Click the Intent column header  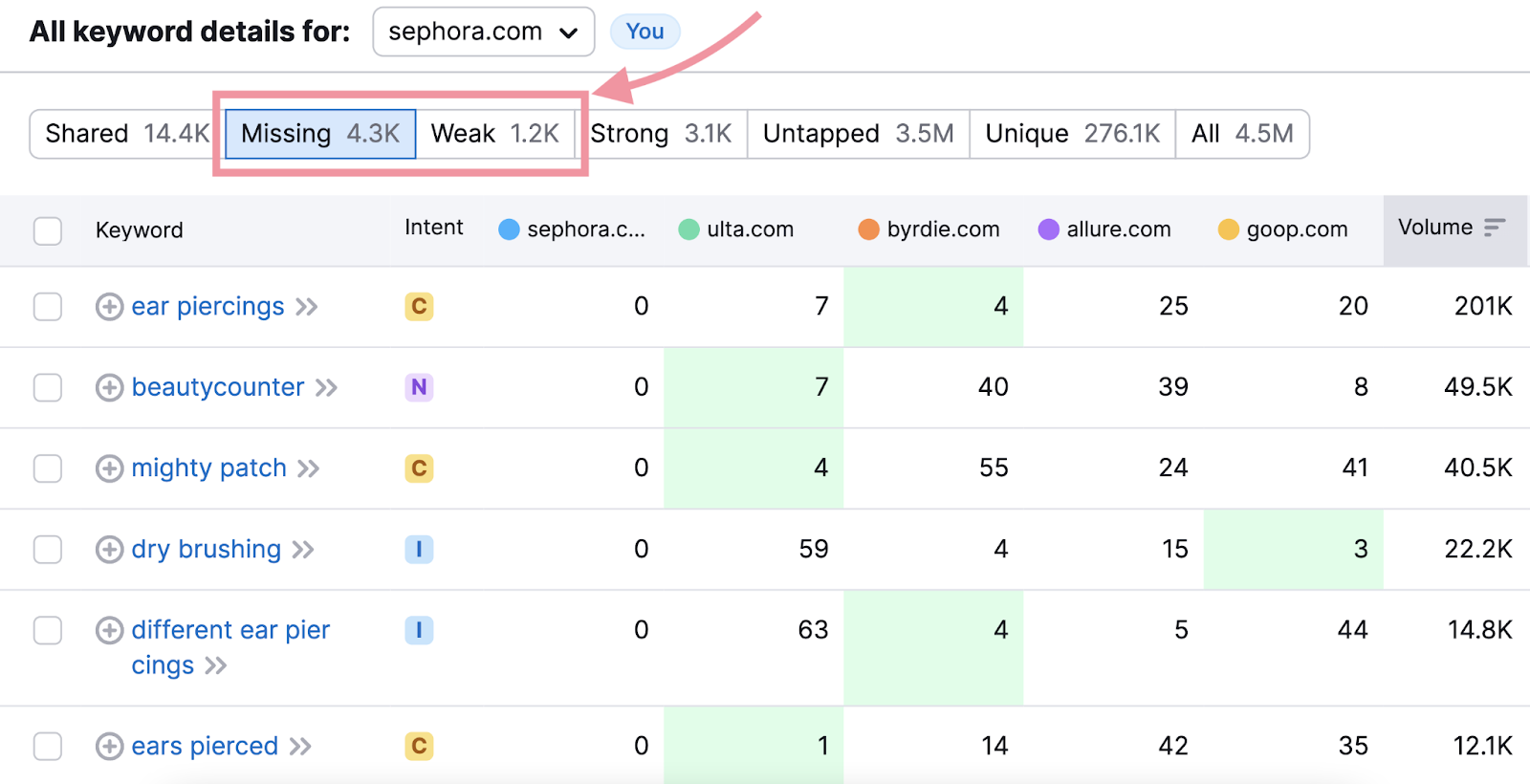[433, 228]
